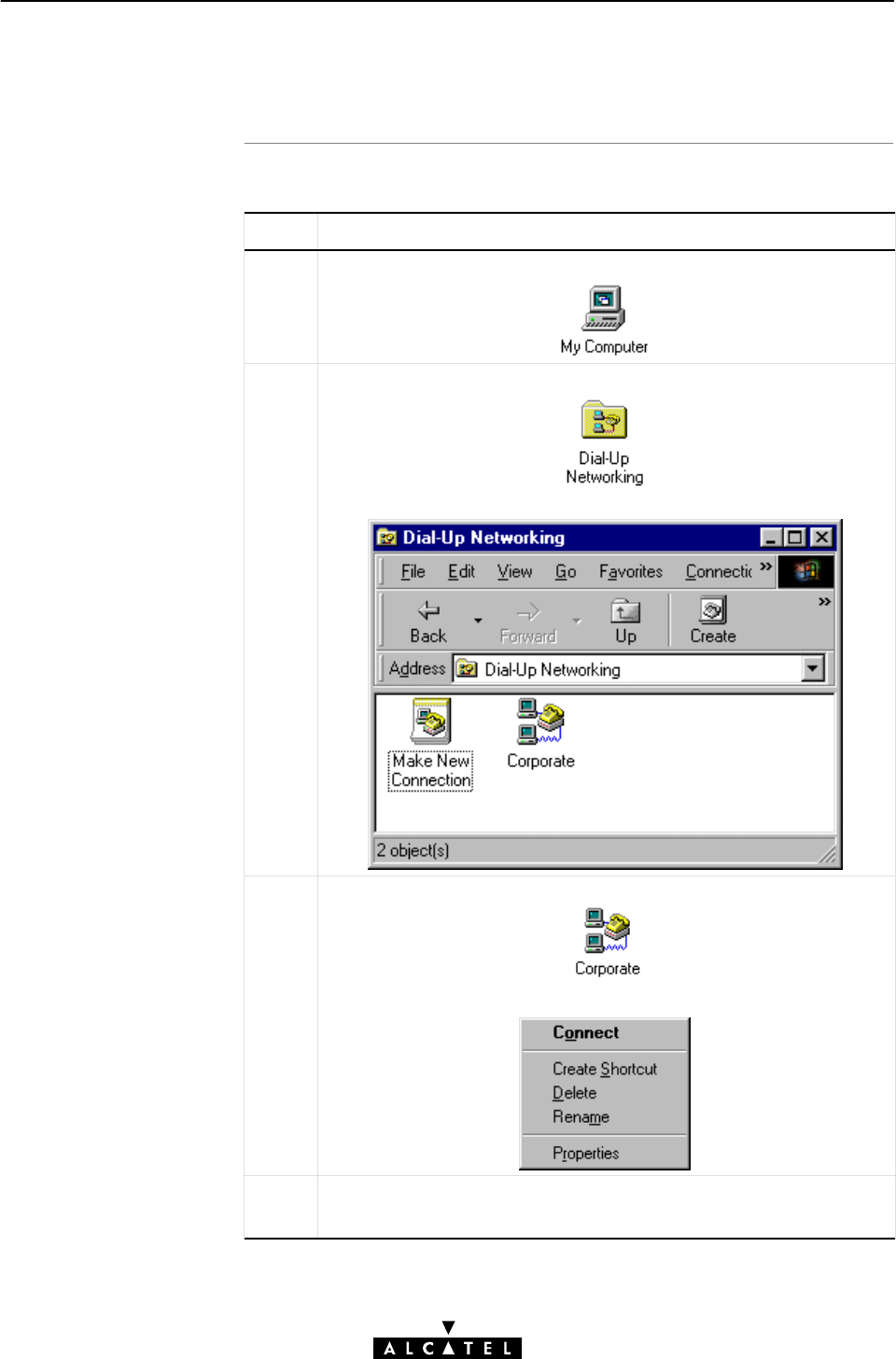The height and width of the screenshot is (1359, 896).
Task: Show more toolbar buttons via toolbar chevron
Action: (824, 602)
